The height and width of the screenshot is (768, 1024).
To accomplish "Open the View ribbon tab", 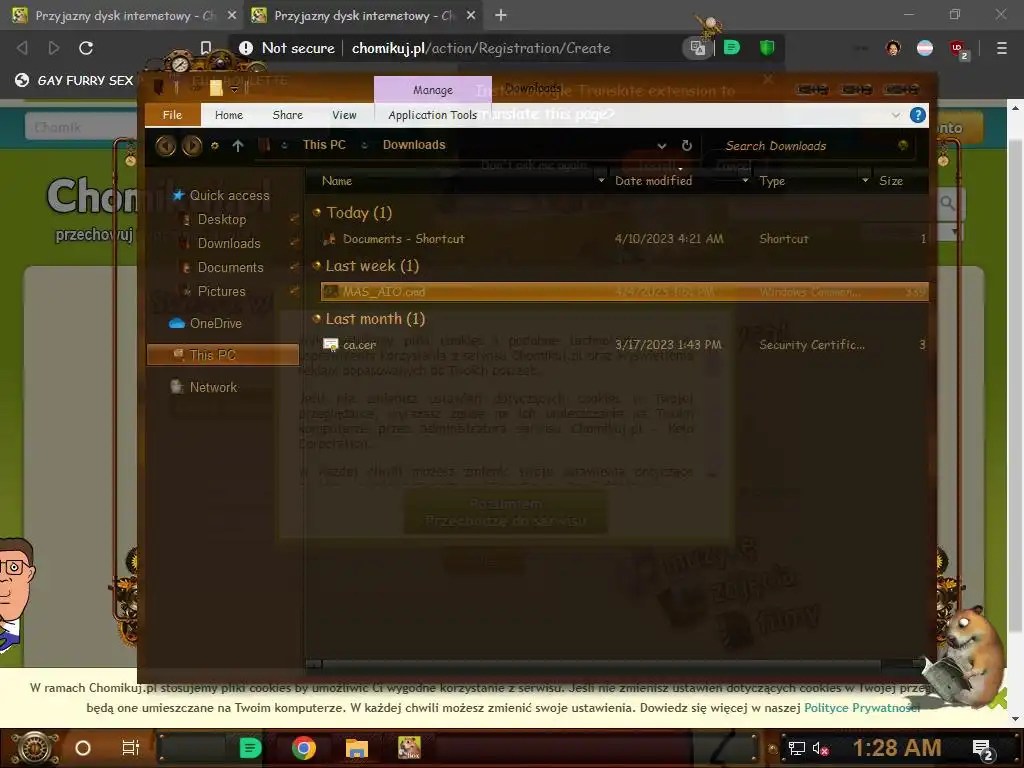I will [344, 115].
